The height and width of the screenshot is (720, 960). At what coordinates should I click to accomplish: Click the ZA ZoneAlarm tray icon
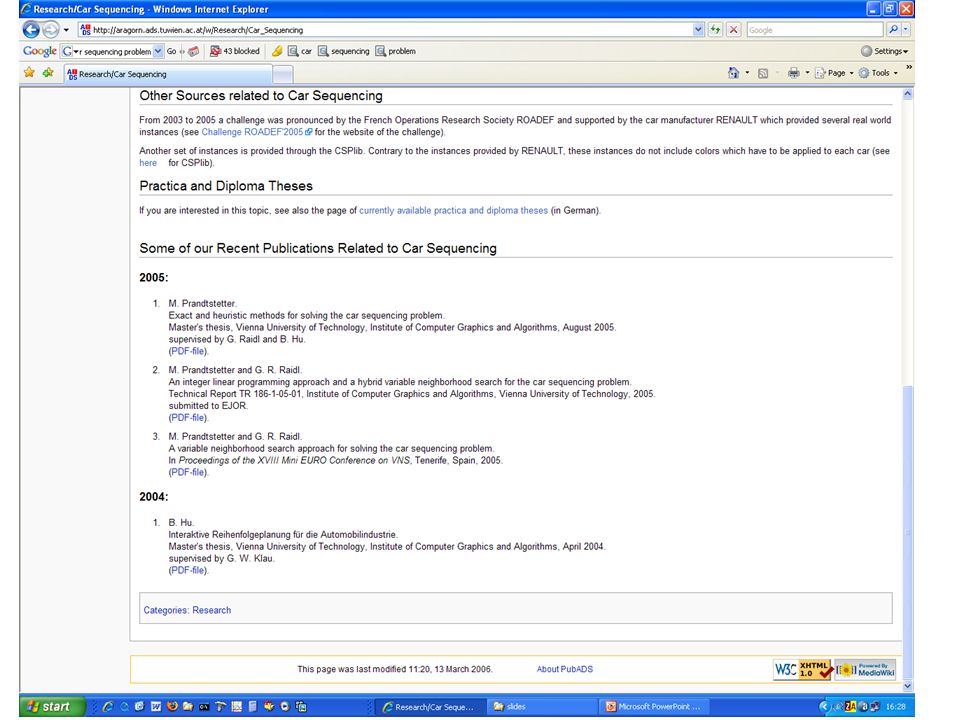pos(850,707)
